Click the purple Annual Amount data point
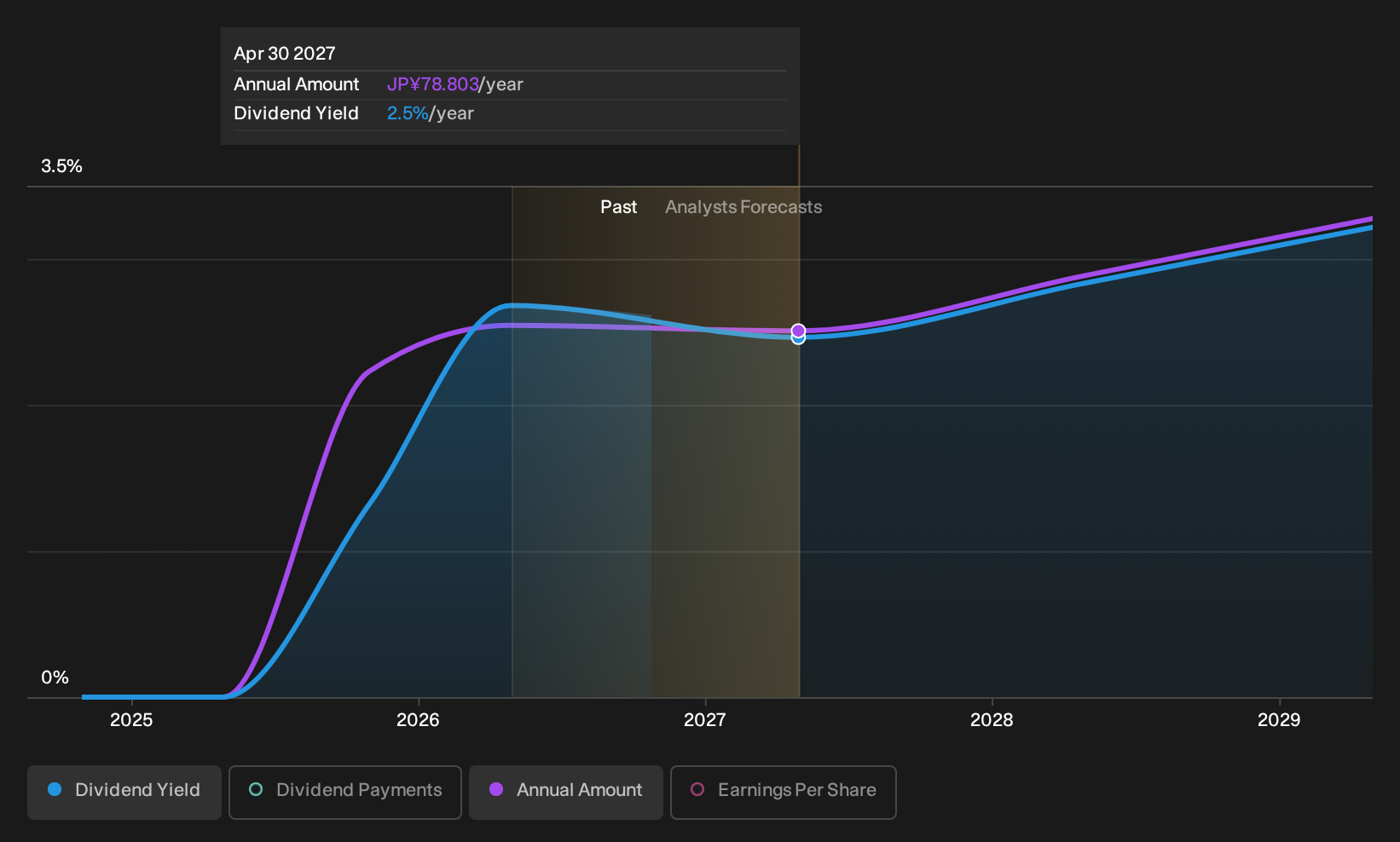 pyautogui.click(x=798, y=330)
